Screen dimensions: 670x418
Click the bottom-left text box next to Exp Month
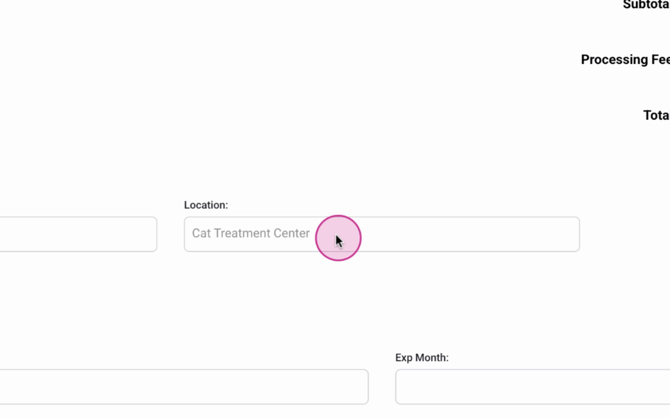point(184,386)
